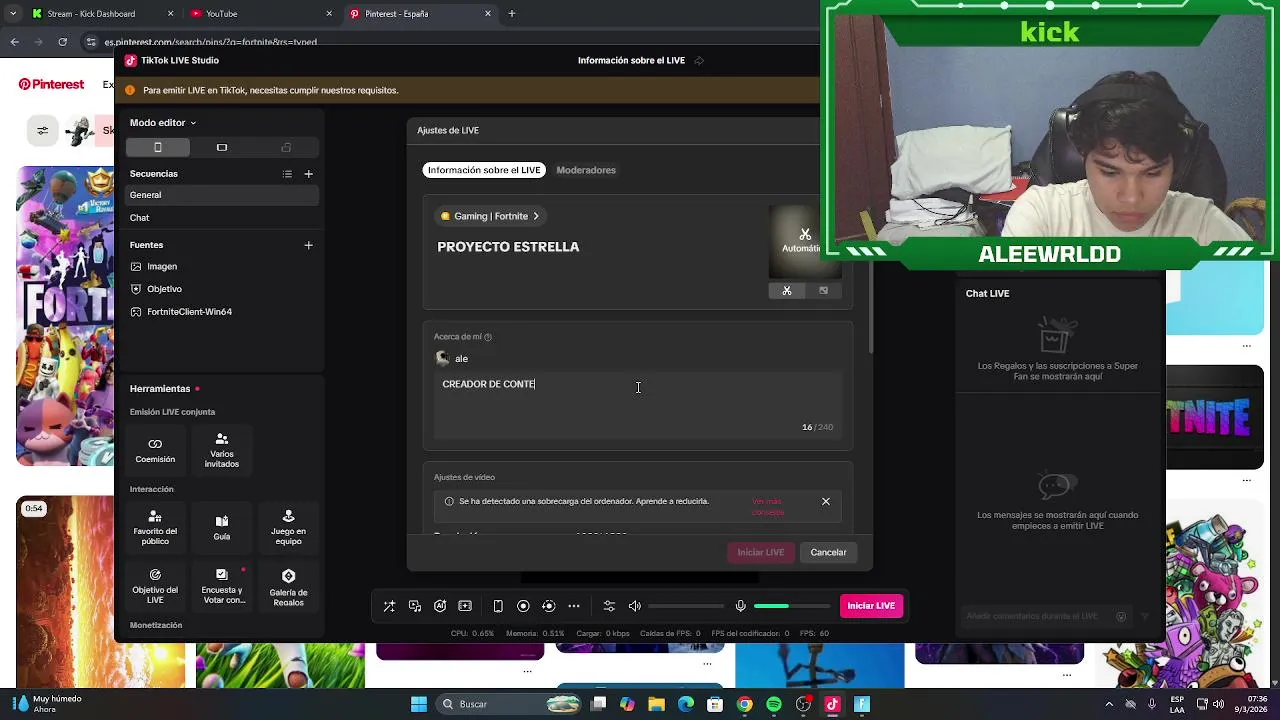Click Iniciar LIVE in the dialog

761,552
